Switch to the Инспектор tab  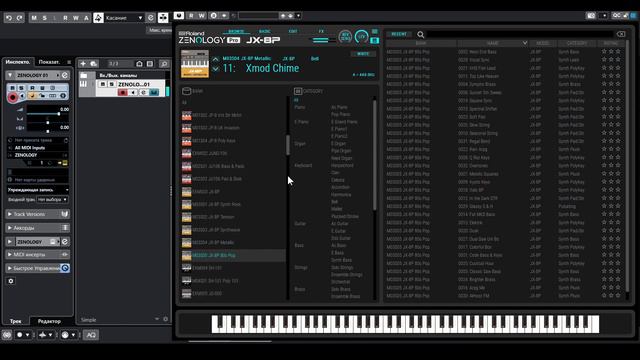pos(18,62)
